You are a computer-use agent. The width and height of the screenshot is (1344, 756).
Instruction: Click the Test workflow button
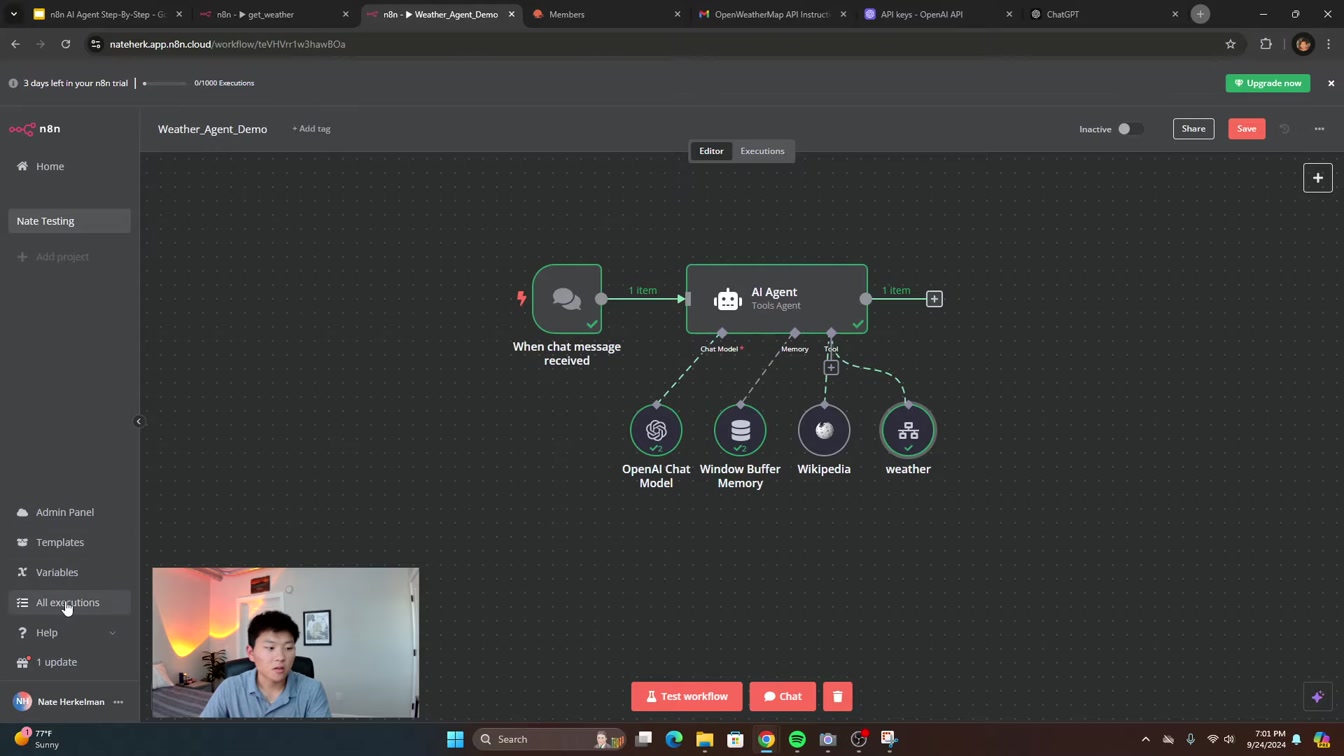coord(687,696)
